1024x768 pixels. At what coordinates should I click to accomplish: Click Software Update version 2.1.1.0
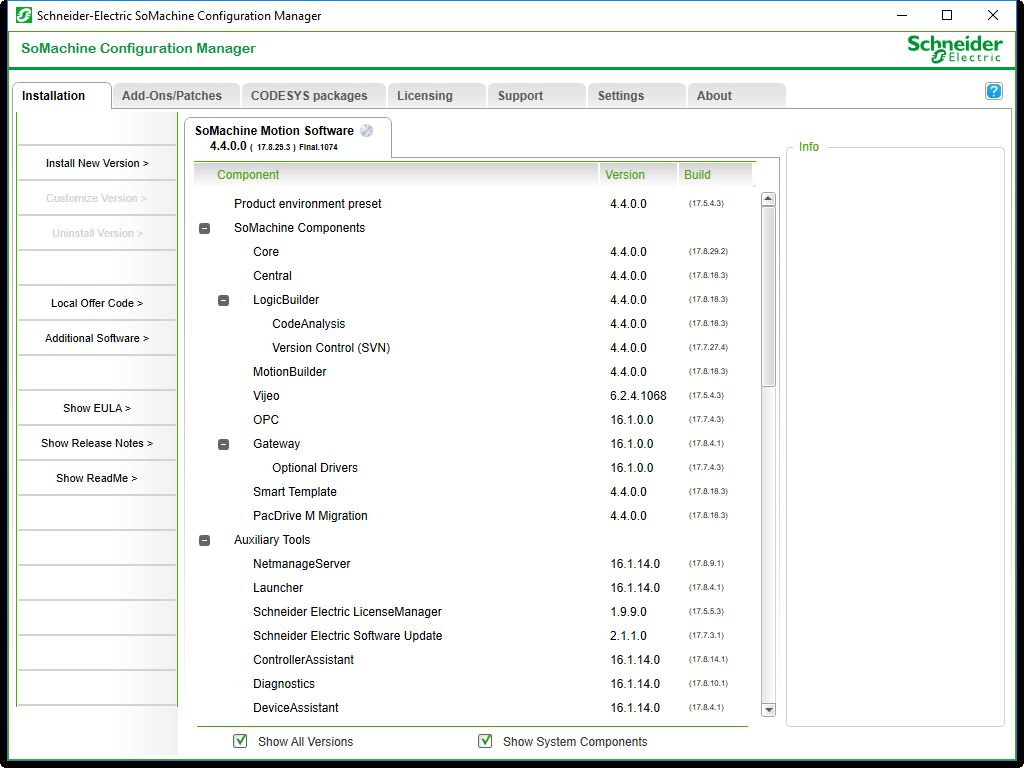[628, 636]
